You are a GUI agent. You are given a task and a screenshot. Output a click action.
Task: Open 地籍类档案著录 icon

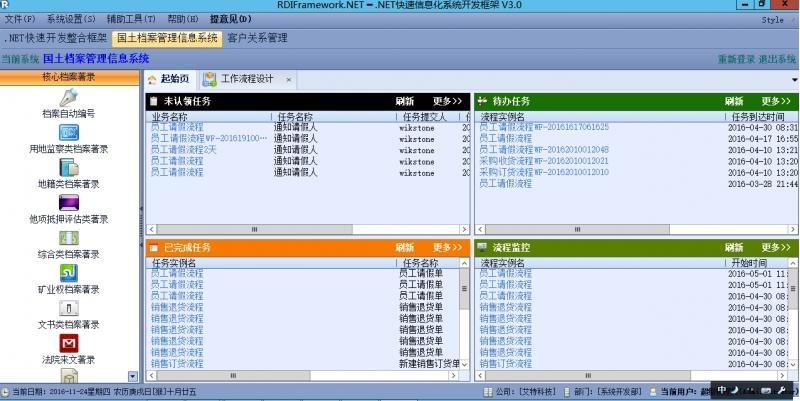[x=68, y=168]
